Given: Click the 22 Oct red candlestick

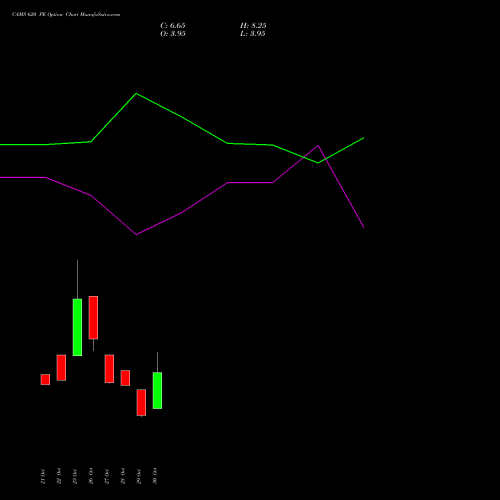Looking at the screenshot, I should 61,367.
